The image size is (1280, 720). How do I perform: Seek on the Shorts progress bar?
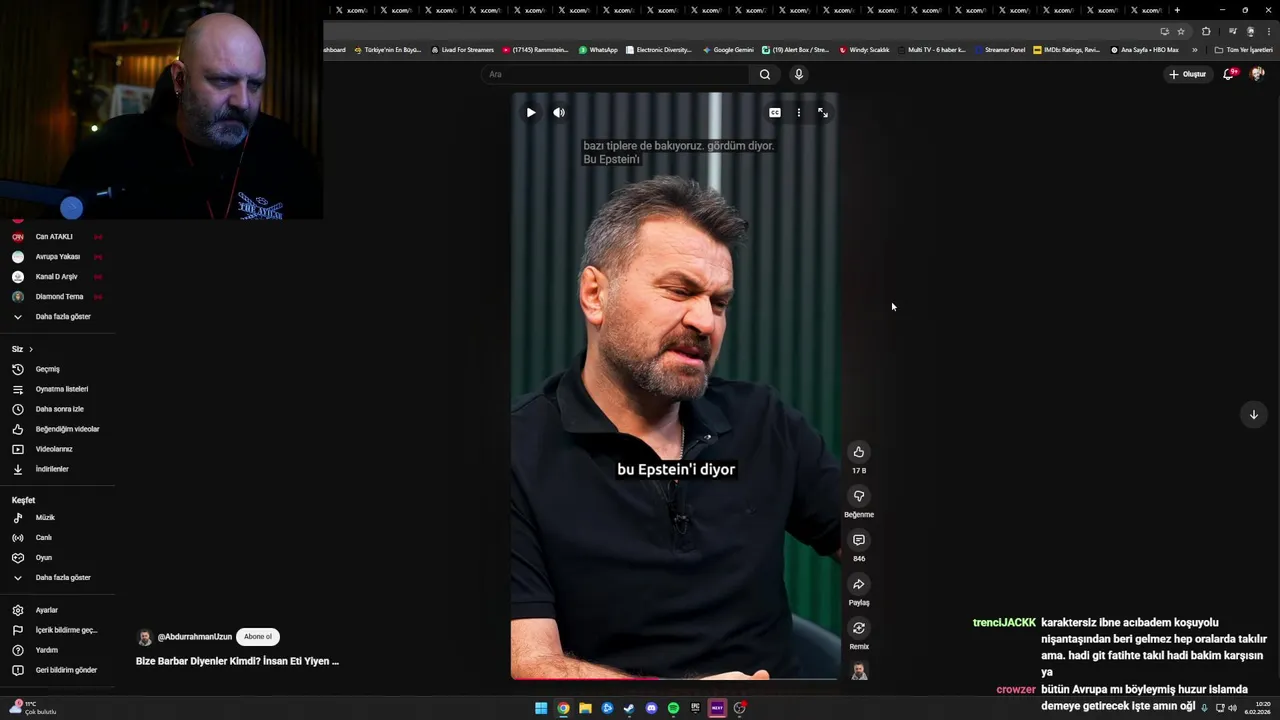pos(674,679)
